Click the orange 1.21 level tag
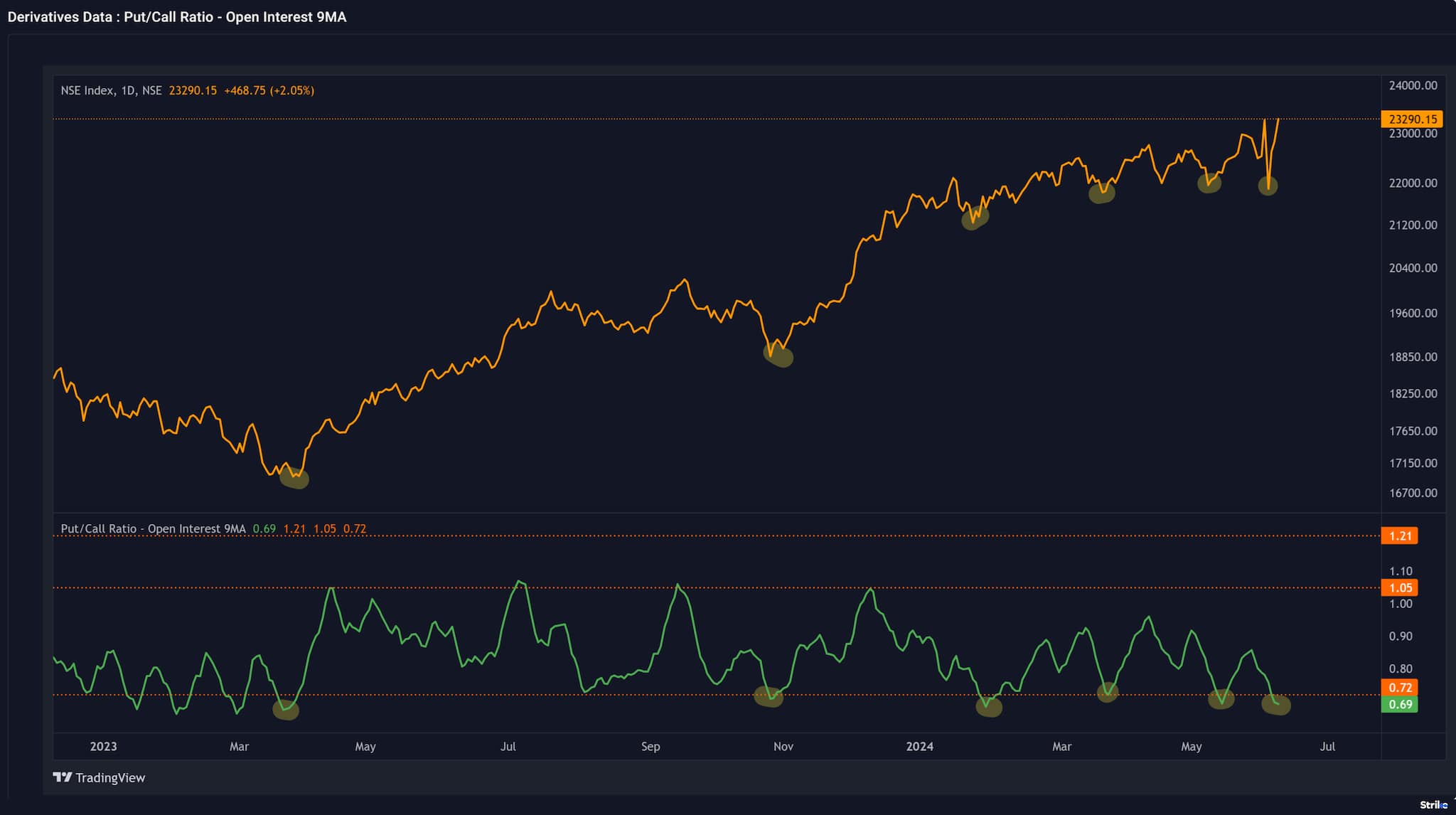 point(1399,536)
